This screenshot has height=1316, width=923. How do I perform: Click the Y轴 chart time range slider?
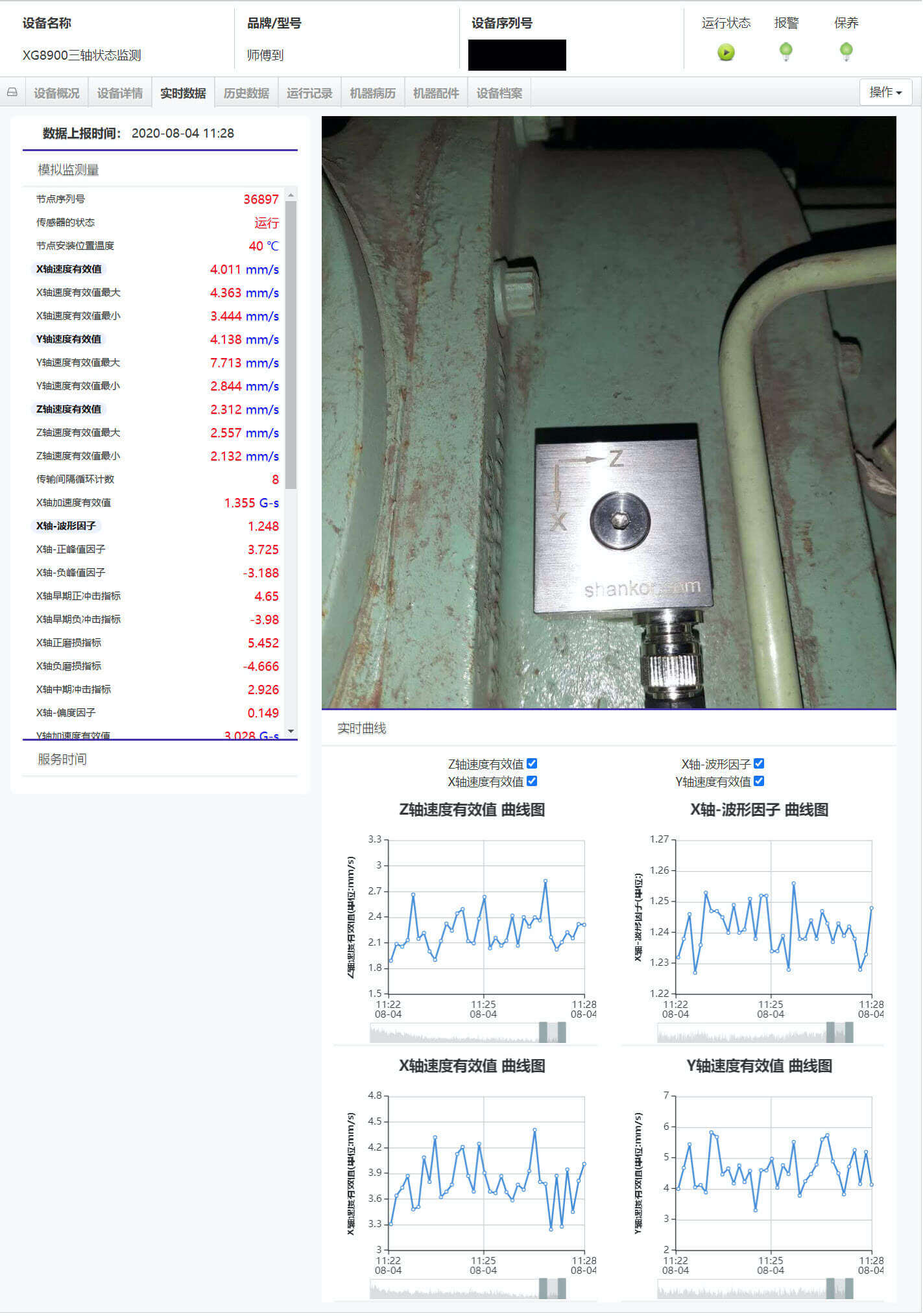click(755, 1288)
